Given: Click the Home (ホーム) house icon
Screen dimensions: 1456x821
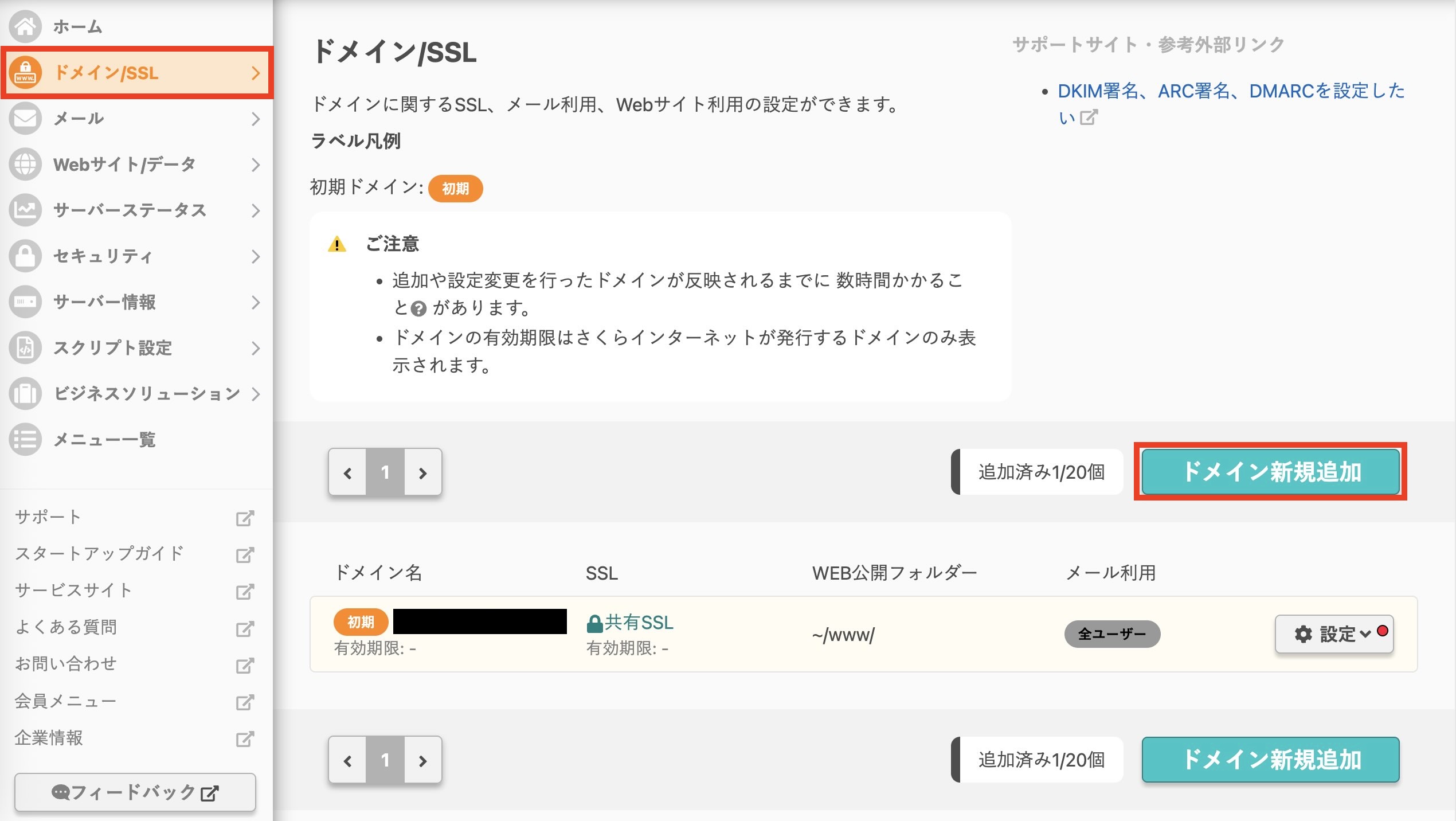Looking at the screenshot, I should click(25, 26).
